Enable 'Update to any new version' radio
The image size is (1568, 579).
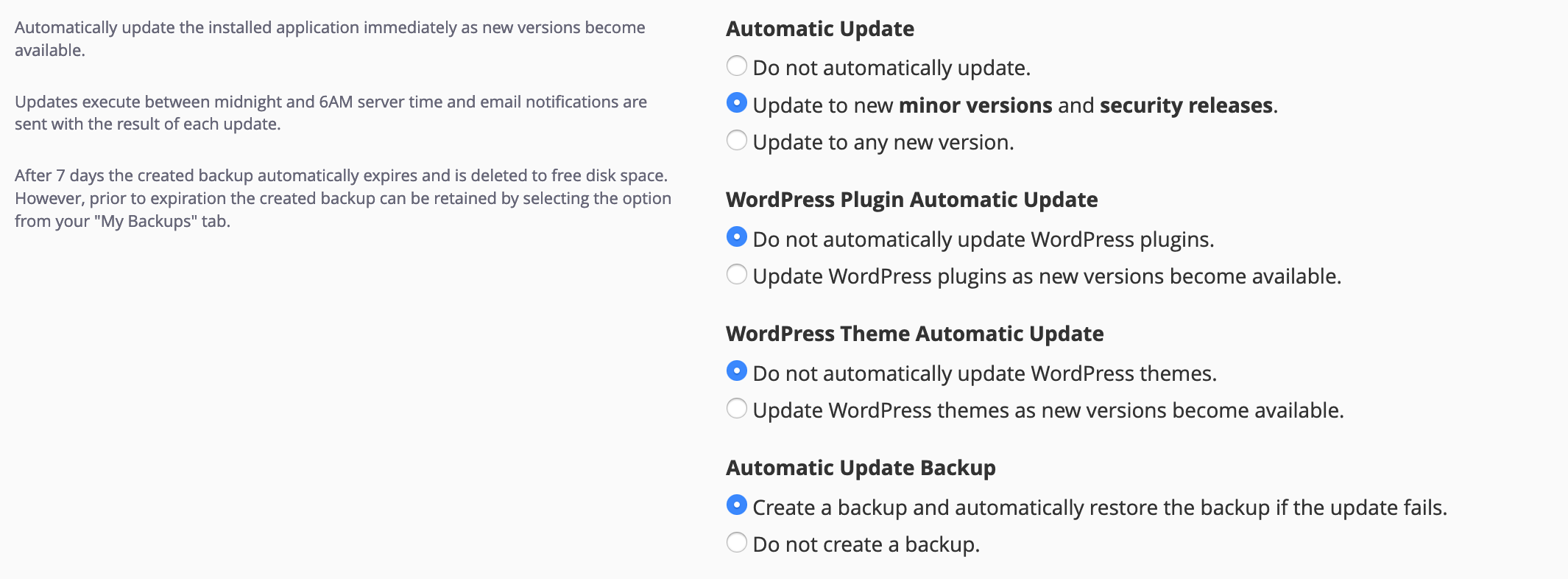click(736, 140)
